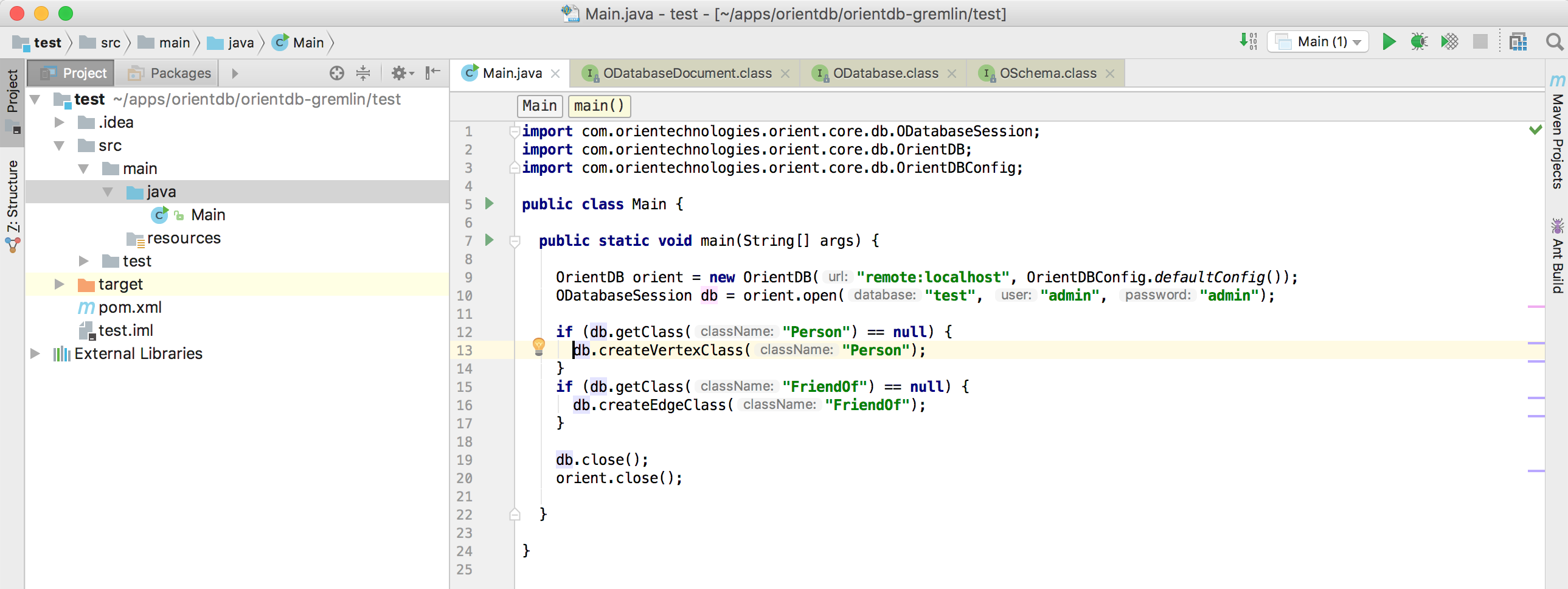Toggle the Ant Build side panel
Screen dimensions: 1568x589
coord(1557,256)
